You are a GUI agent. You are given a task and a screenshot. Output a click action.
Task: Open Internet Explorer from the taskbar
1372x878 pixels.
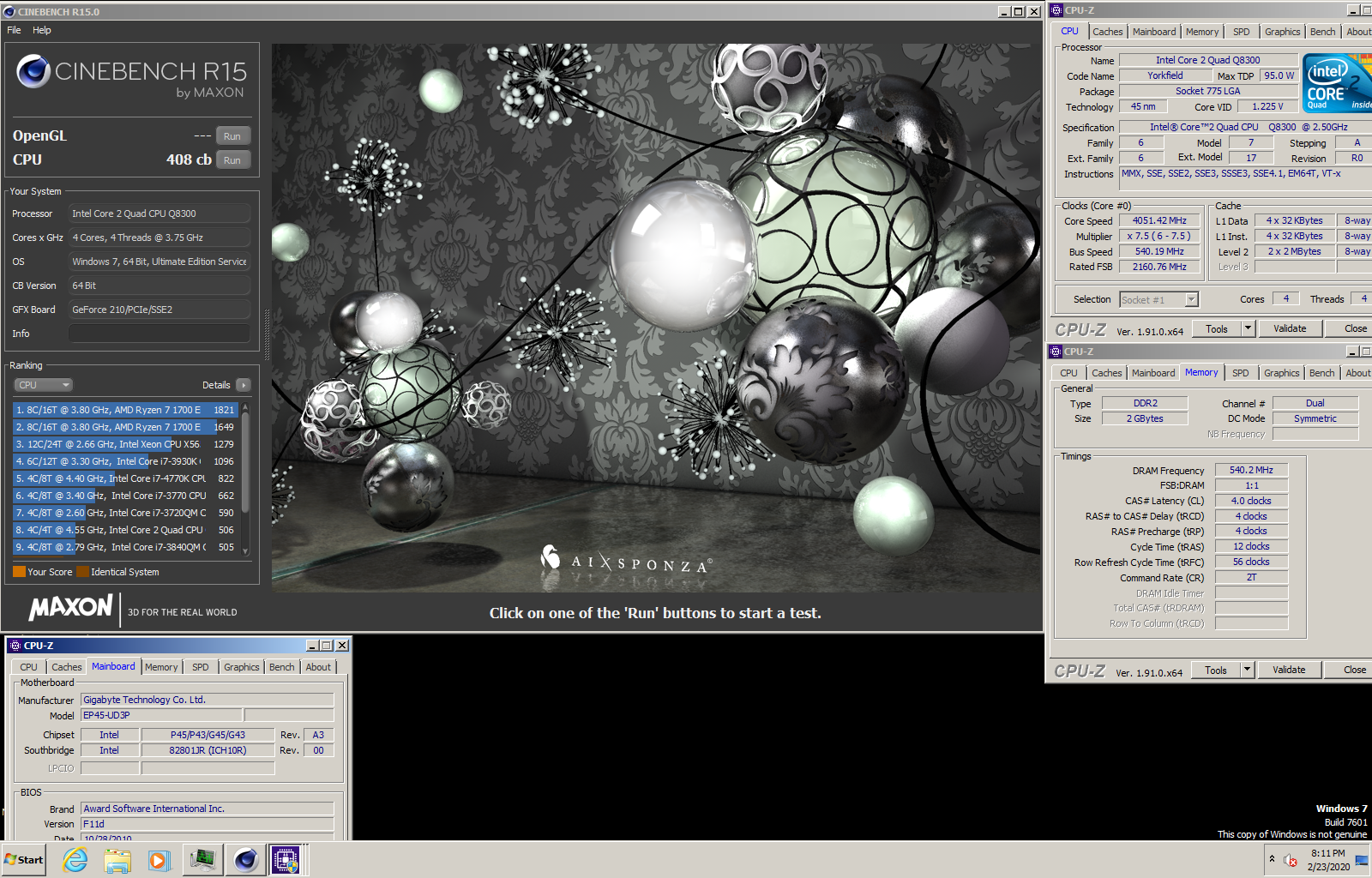[75, 859]
